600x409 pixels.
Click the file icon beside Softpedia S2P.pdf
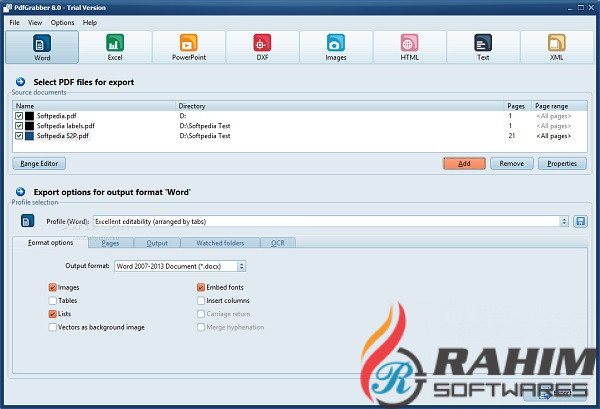pyautogui.click(x=29, y=136)
